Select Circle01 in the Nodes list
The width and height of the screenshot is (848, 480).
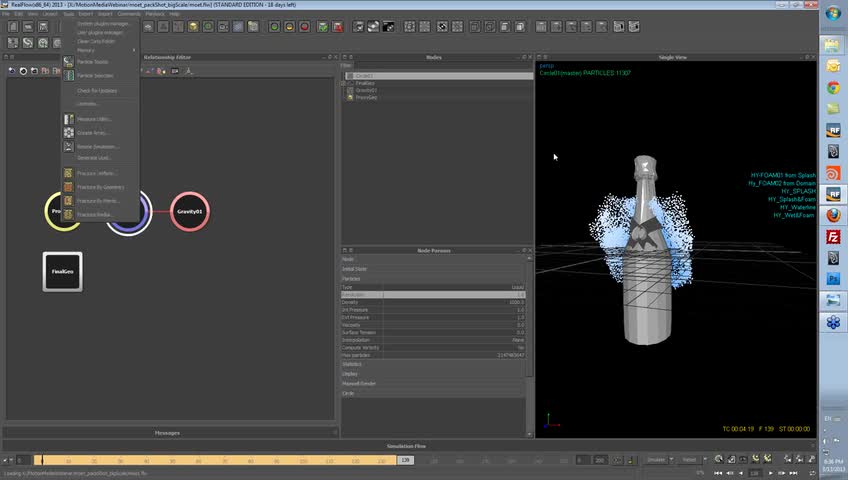364,76
